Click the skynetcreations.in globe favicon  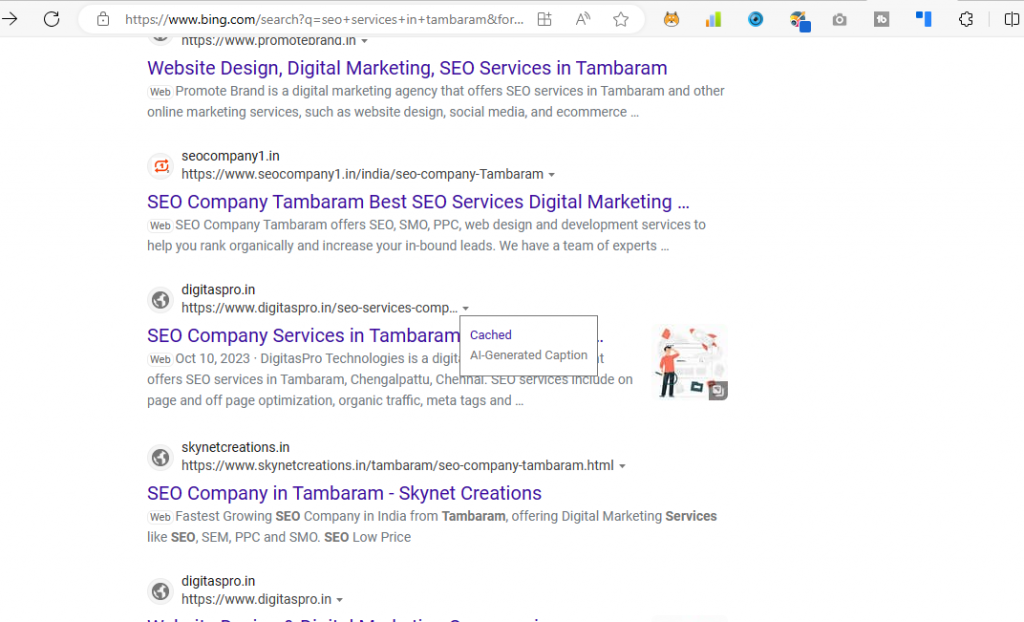161,457
